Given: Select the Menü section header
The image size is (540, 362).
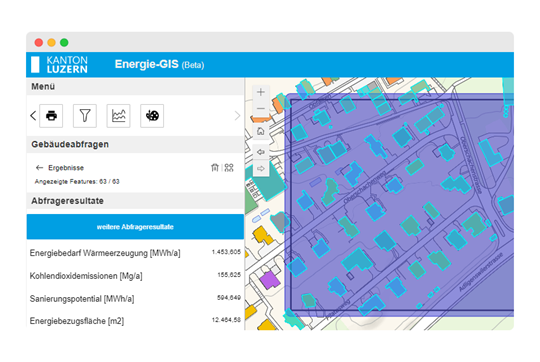Looking at the screenshot, I should coord(43,86).
